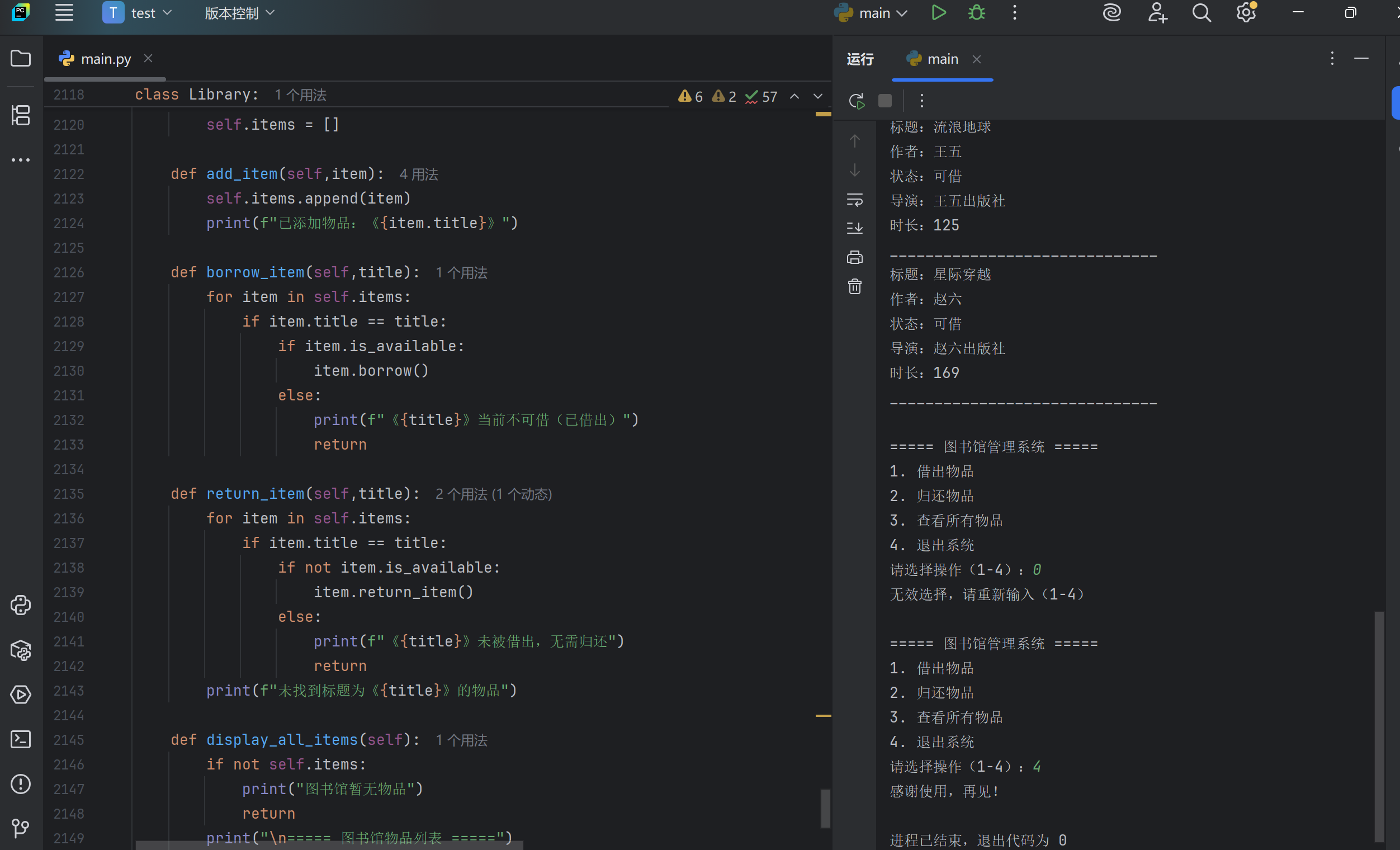Clear all console output trash icon

click(854, 286)
